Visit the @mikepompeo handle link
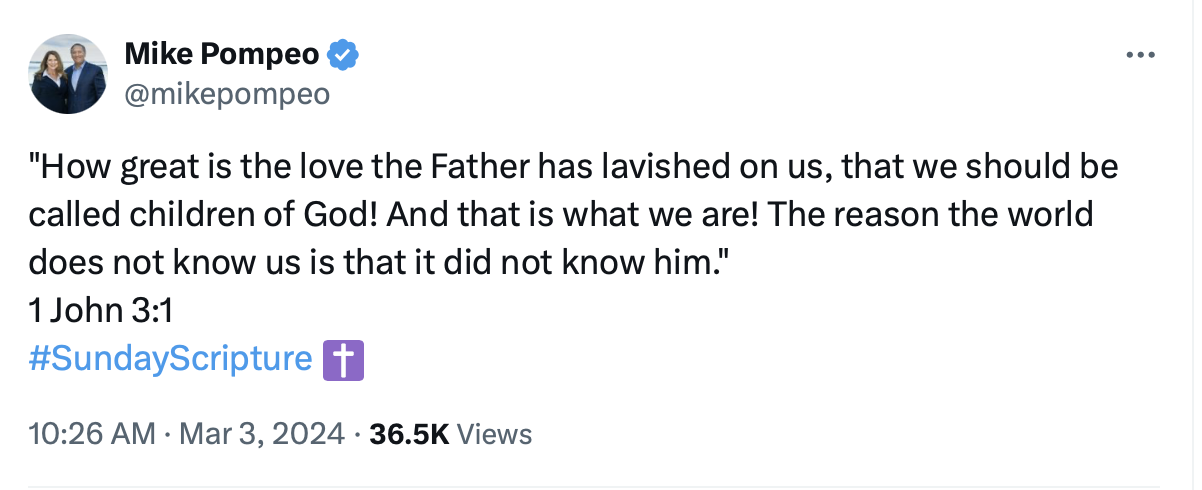Screen dimensions: 1202x490 226,95
